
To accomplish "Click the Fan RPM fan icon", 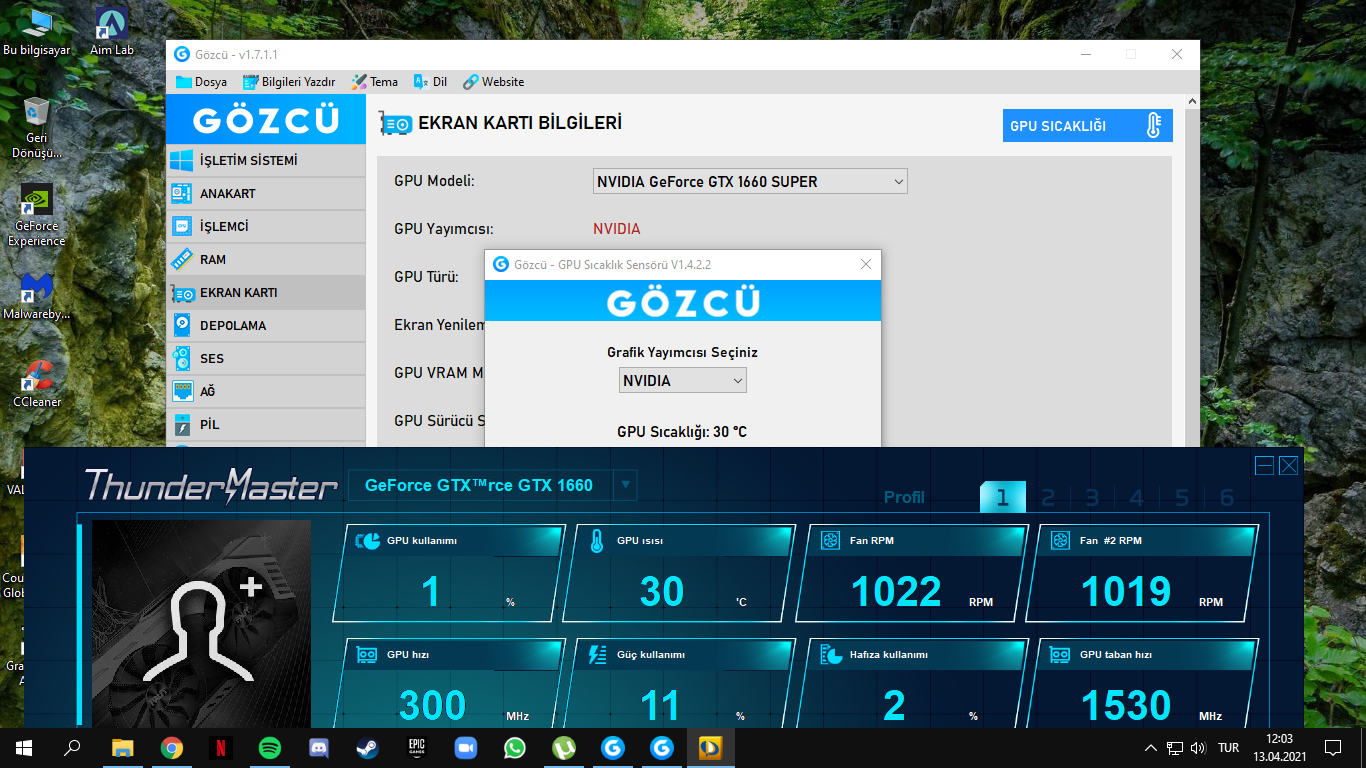I will [830, 541].
